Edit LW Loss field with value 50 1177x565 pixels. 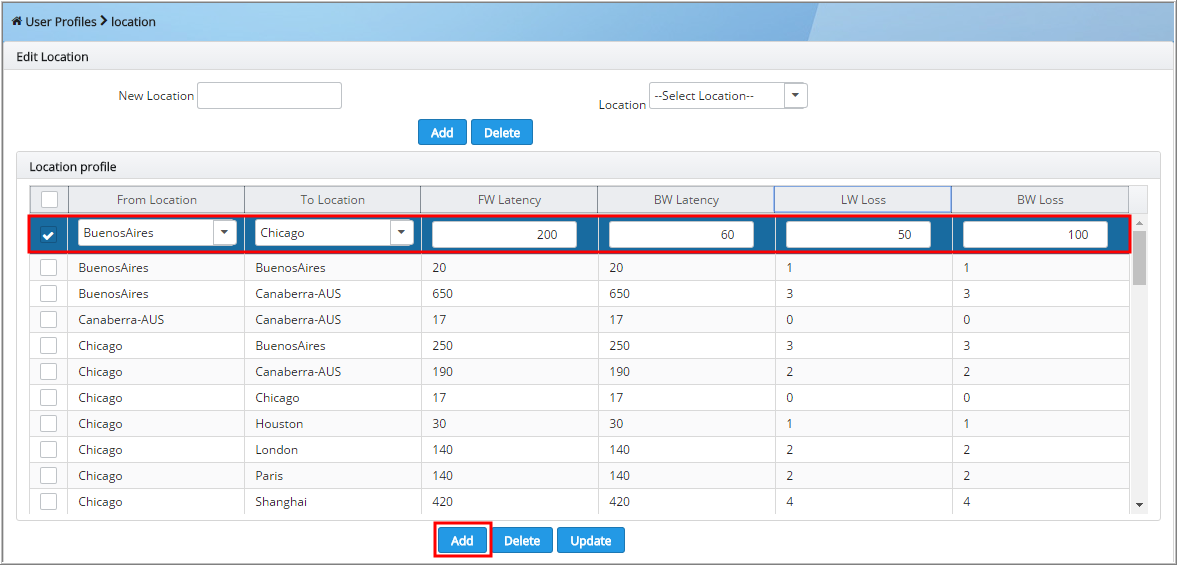point(858,234)
